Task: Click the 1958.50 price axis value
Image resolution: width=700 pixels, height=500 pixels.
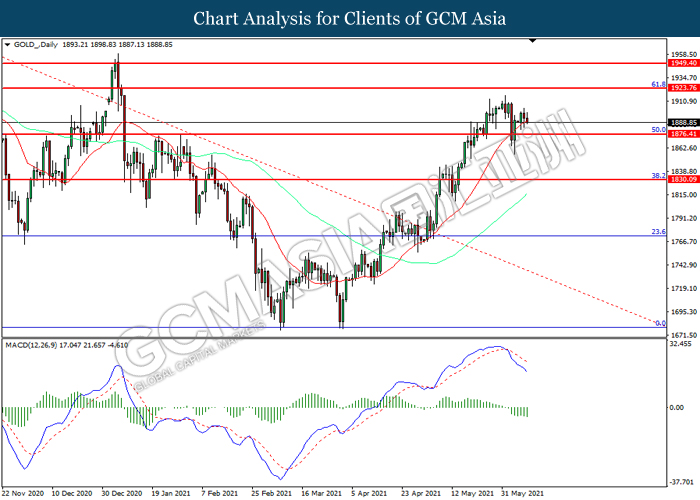Action: (x=683, y=54)
